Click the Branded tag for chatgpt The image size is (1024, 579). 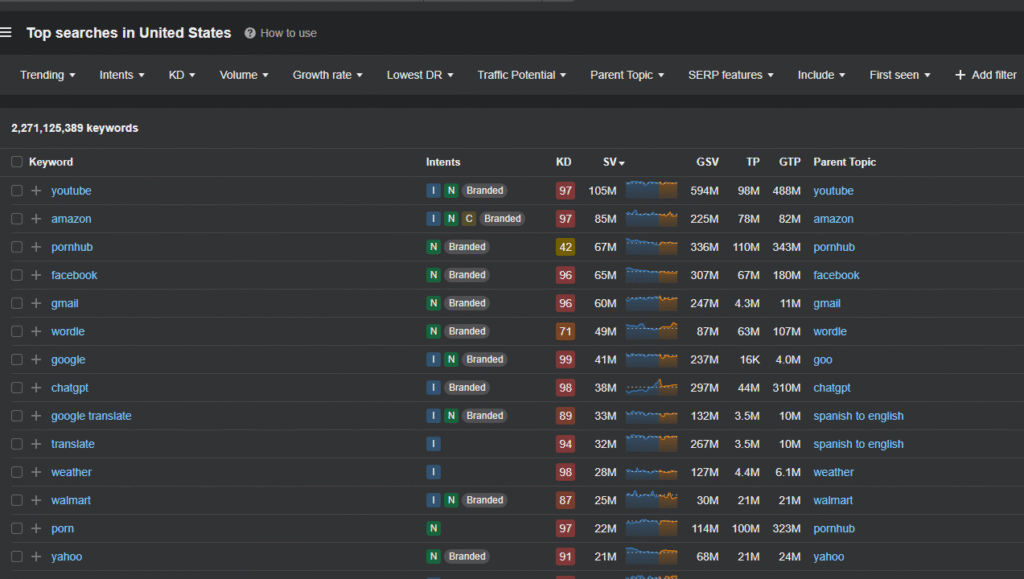click(x=467, y=387)
